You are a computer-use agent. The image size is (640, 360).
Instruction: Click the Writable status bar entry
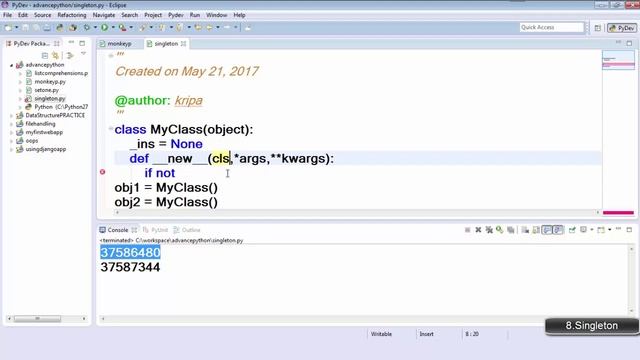[x=381, y=334]
